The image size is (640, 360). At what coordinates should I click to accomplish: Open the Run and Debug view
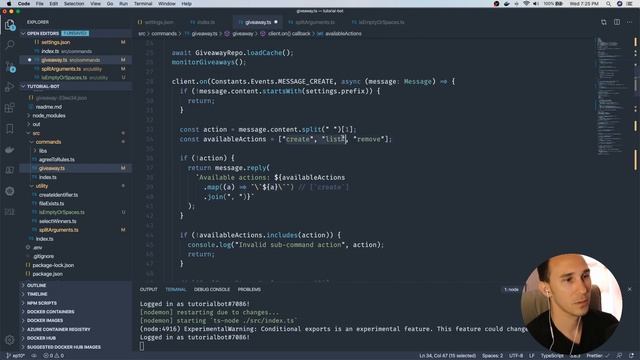coord(10,87)
